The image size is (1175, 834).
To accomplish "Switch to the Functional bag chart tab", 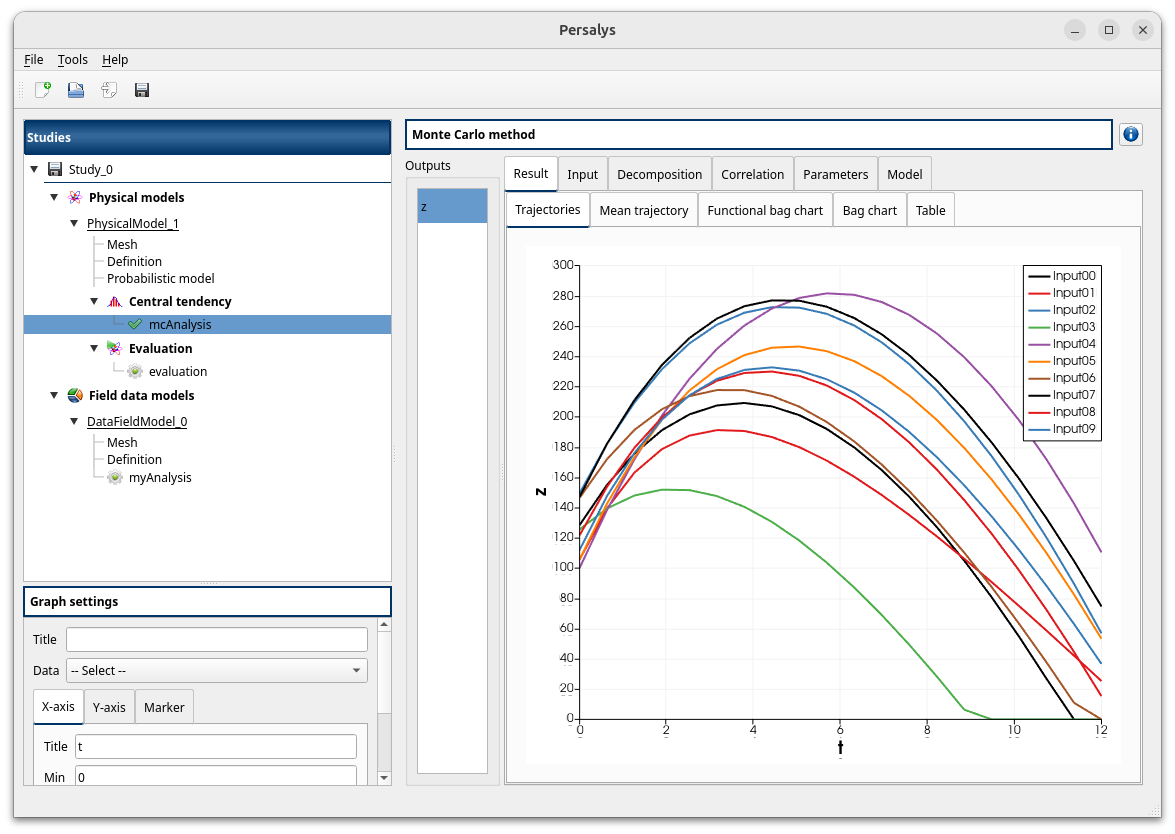I will [765, 211].
